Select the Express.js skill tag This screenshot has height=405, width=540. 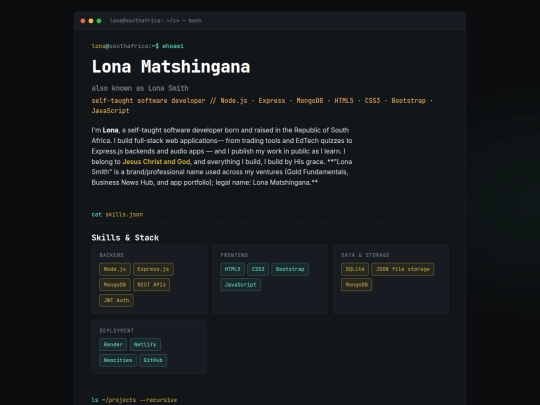[x=153, y=269]
